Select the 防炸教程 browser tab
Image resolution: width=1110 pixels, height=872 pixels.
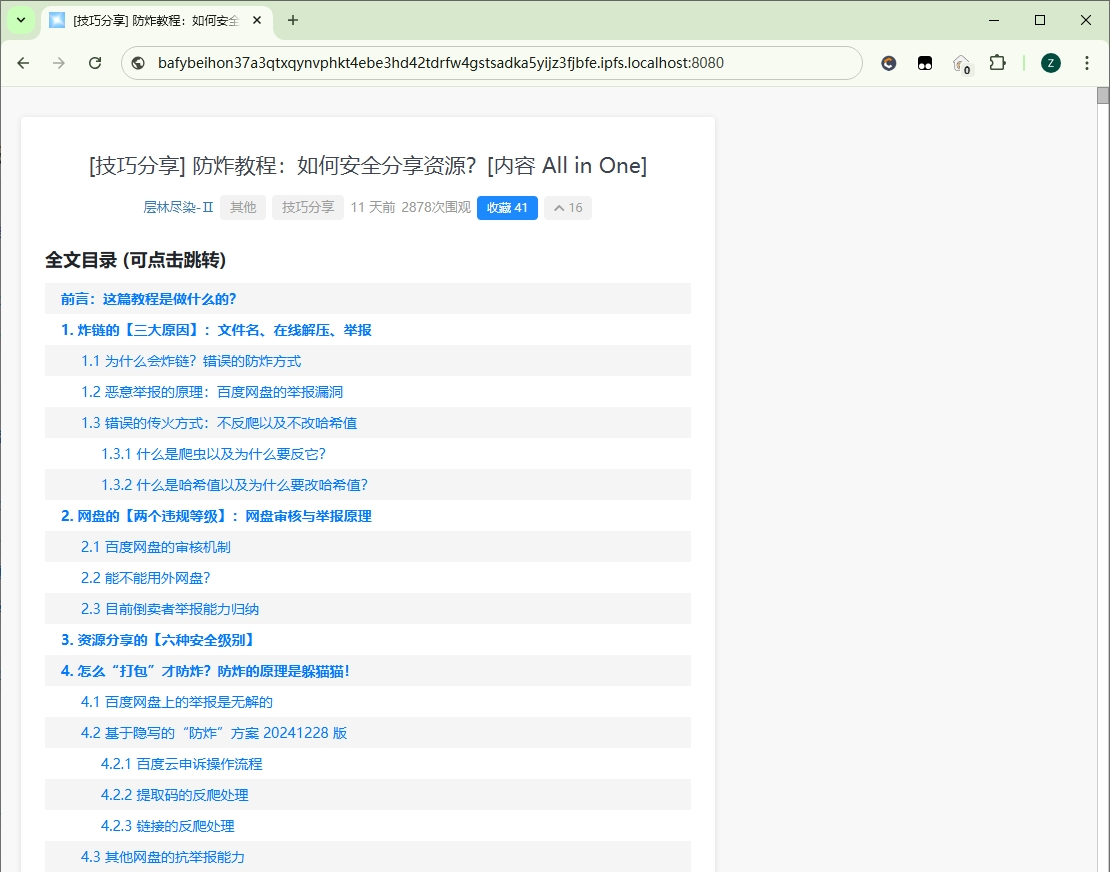150,20
